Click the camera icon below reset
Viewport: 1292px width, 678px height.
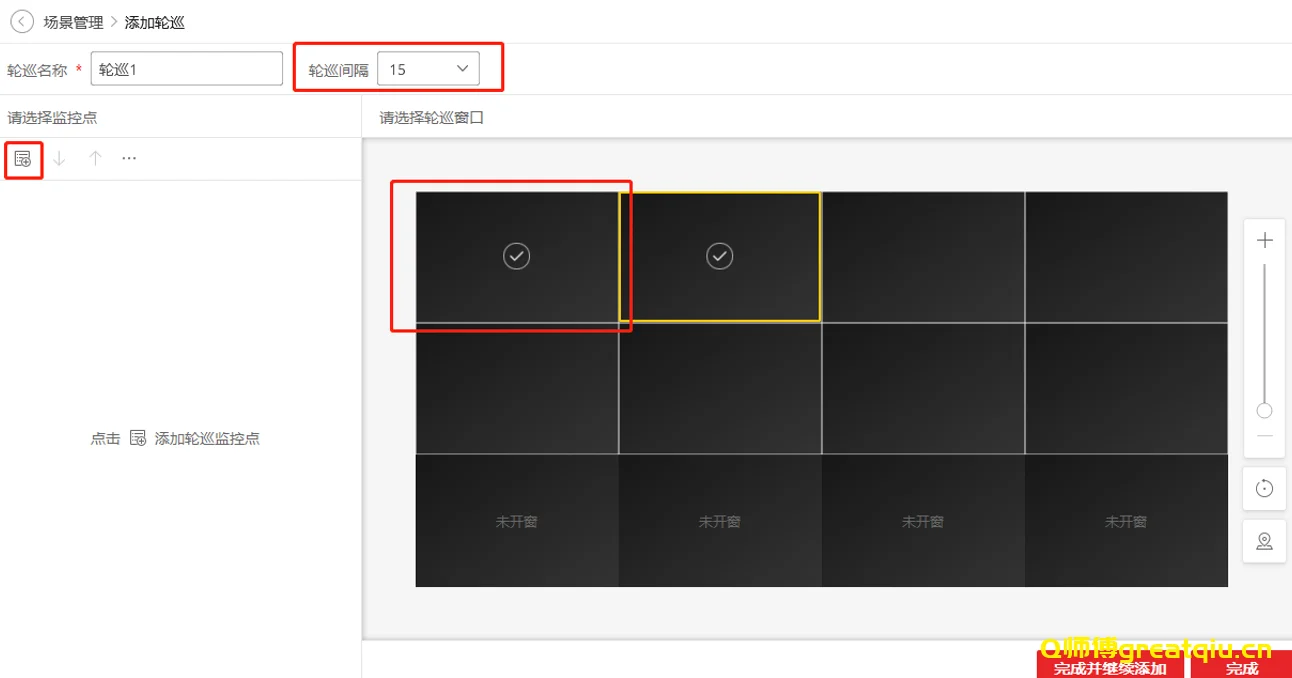(1264, 541)
